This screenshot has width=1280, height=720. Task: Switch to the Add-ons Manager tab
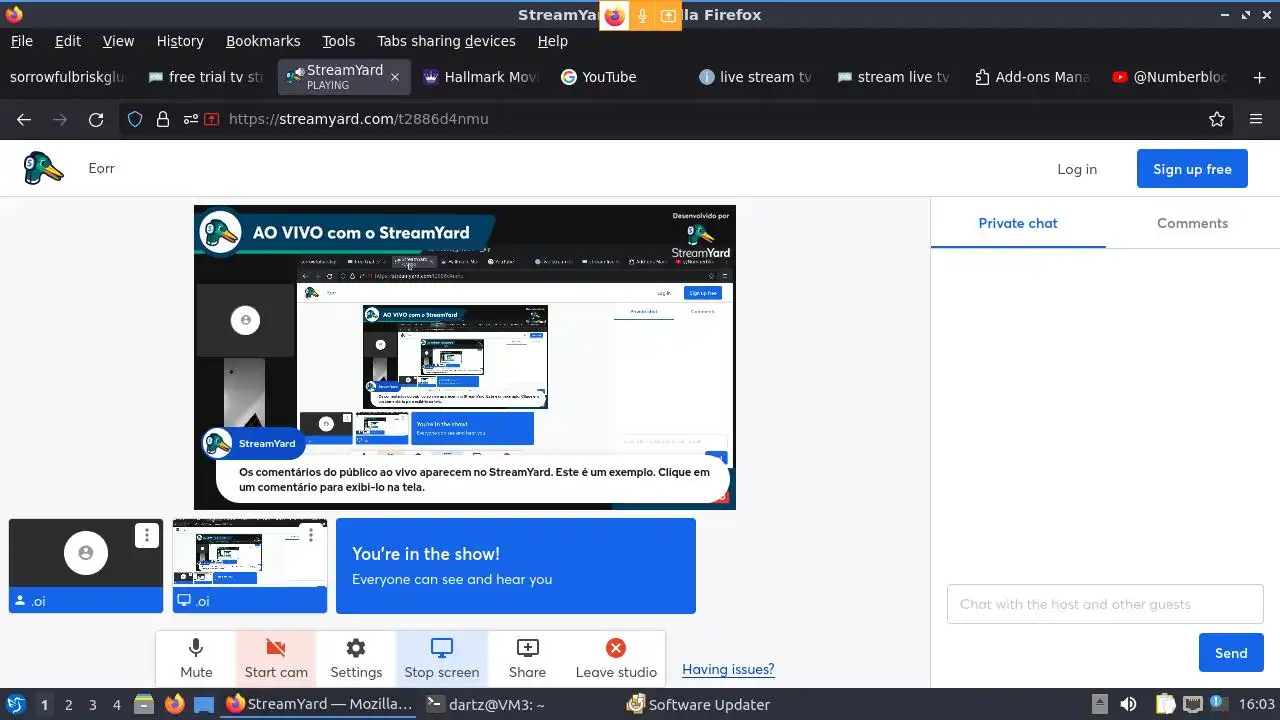(1031, 77)
